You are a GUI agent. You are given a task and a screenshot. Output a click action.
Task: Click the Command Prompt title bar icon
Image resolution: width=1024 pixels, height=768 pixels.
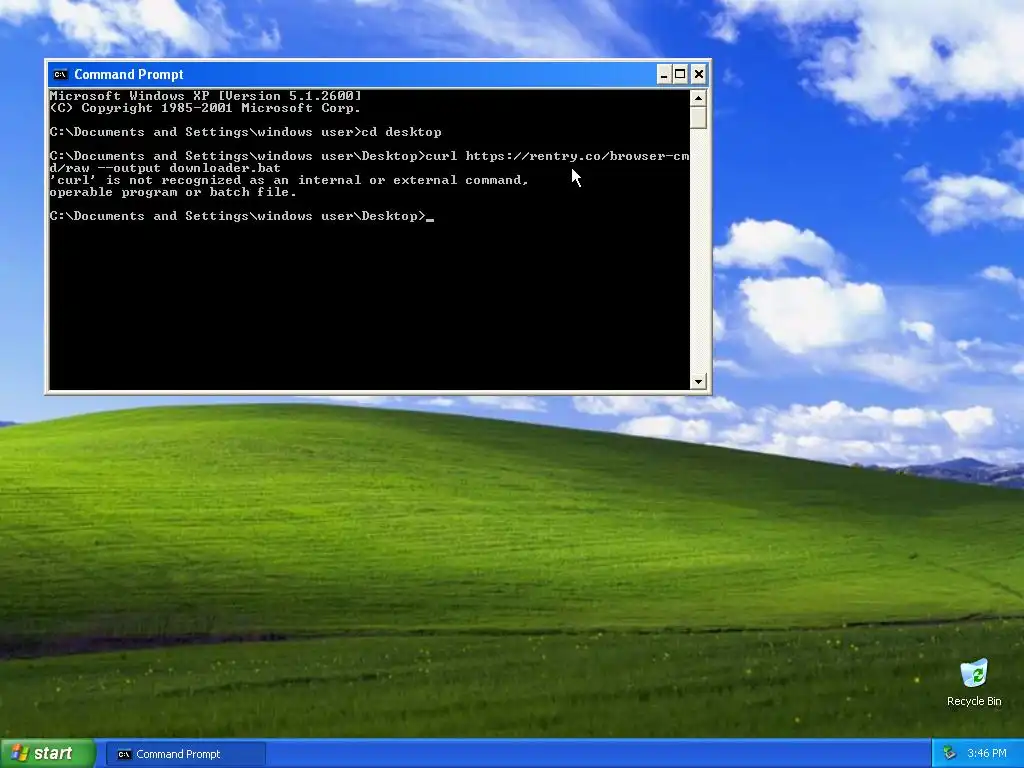[x=60, y=74]
